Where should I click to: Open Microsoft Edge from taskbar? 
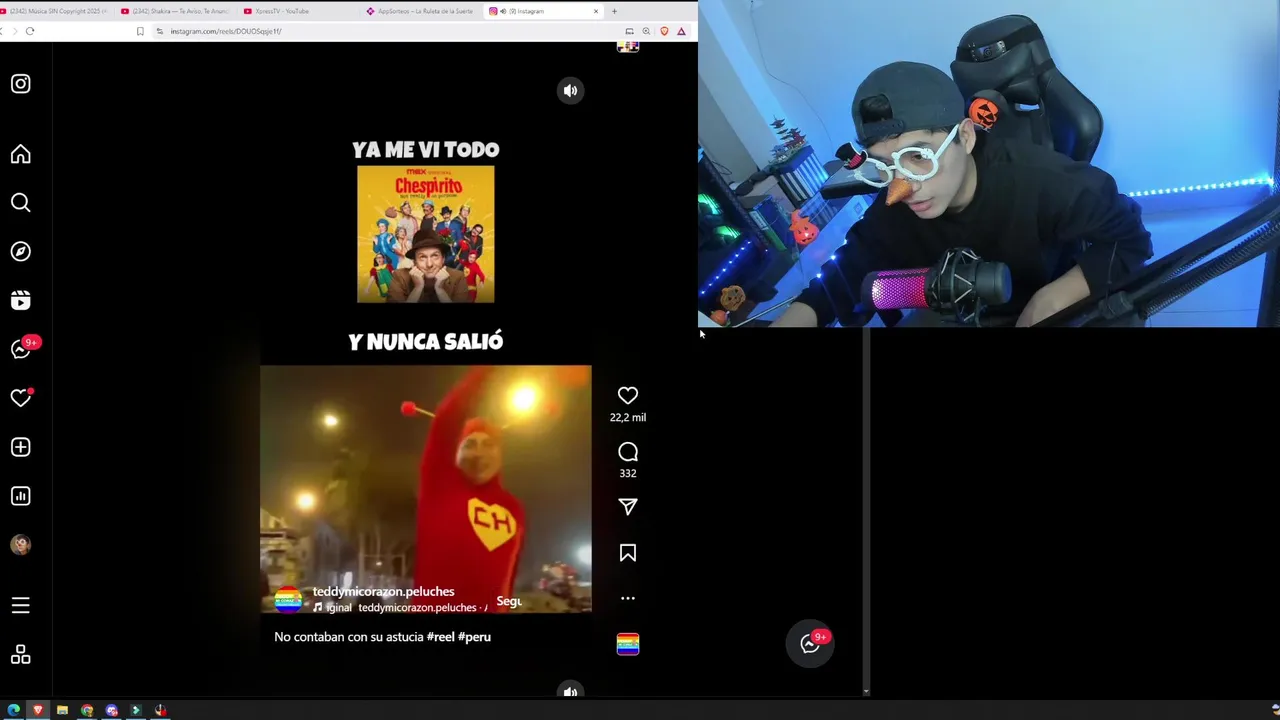pyautogui.click(x=14, y=710)
